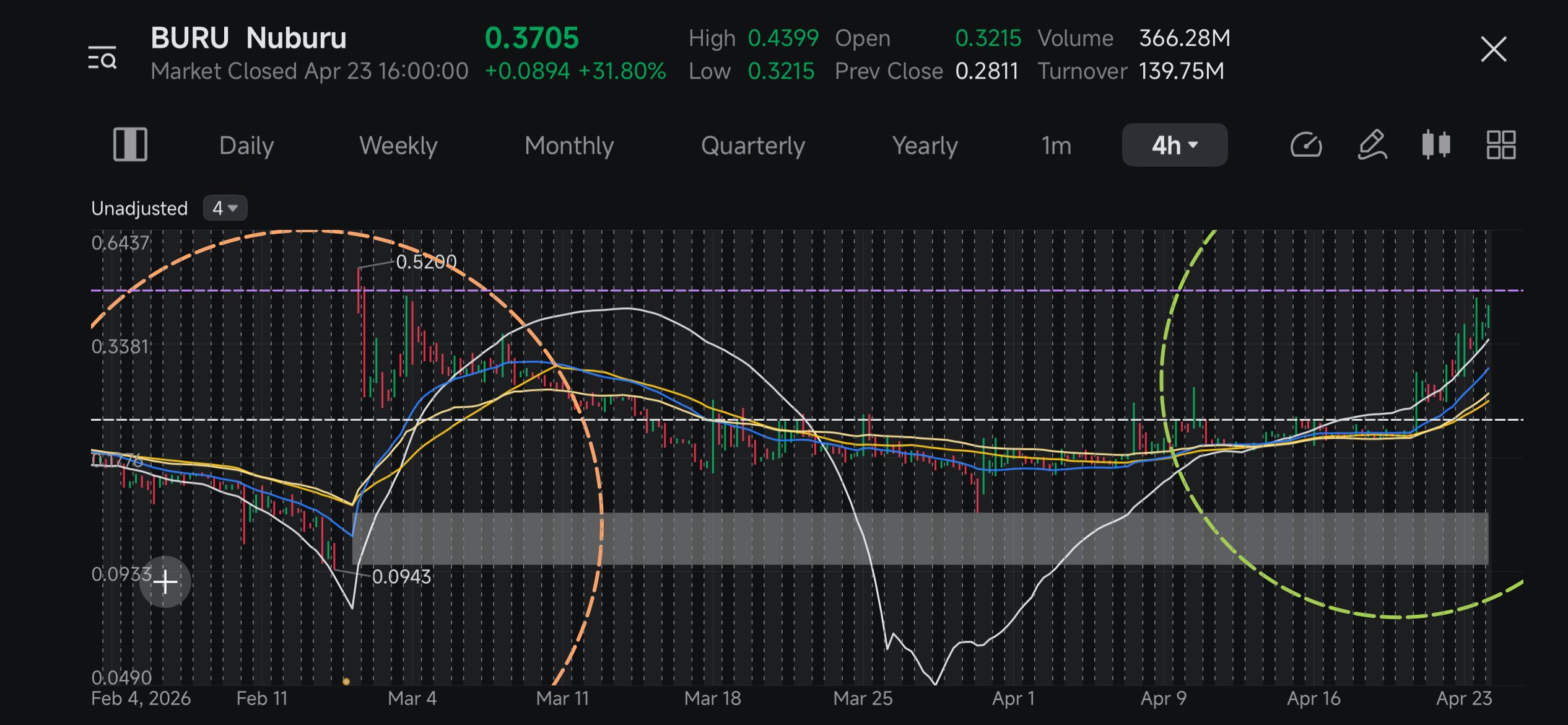Close the BURU chart view
1568x725 pixels.
click(x=1493, y=49)
